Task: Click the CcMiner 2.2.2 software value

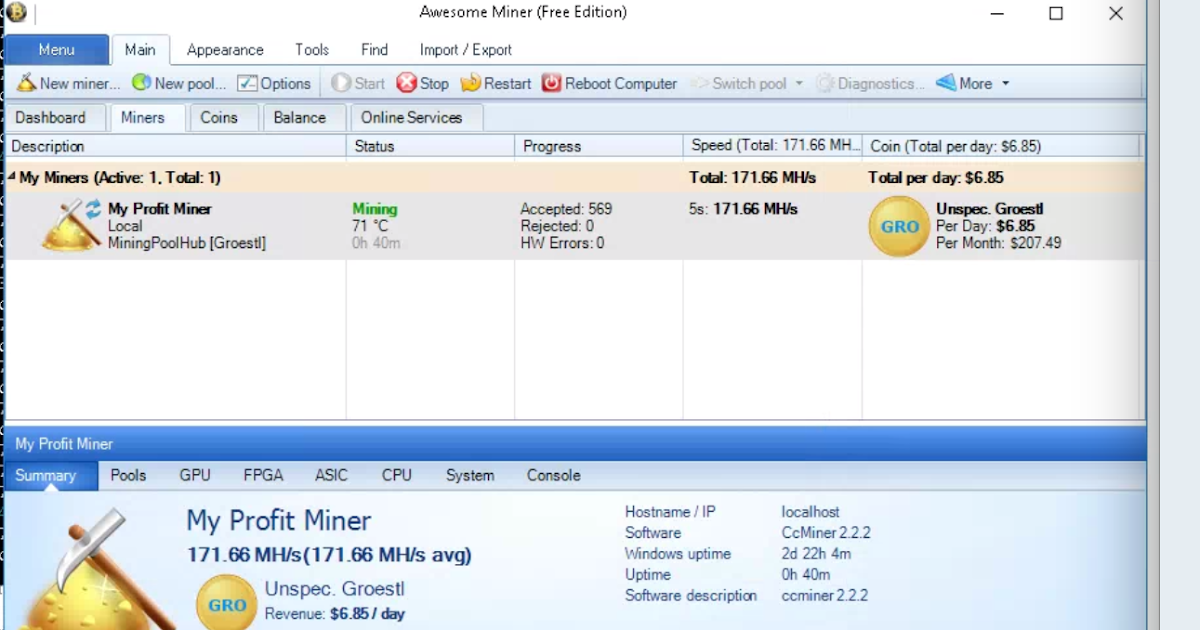Action: [x=826, y=533]
